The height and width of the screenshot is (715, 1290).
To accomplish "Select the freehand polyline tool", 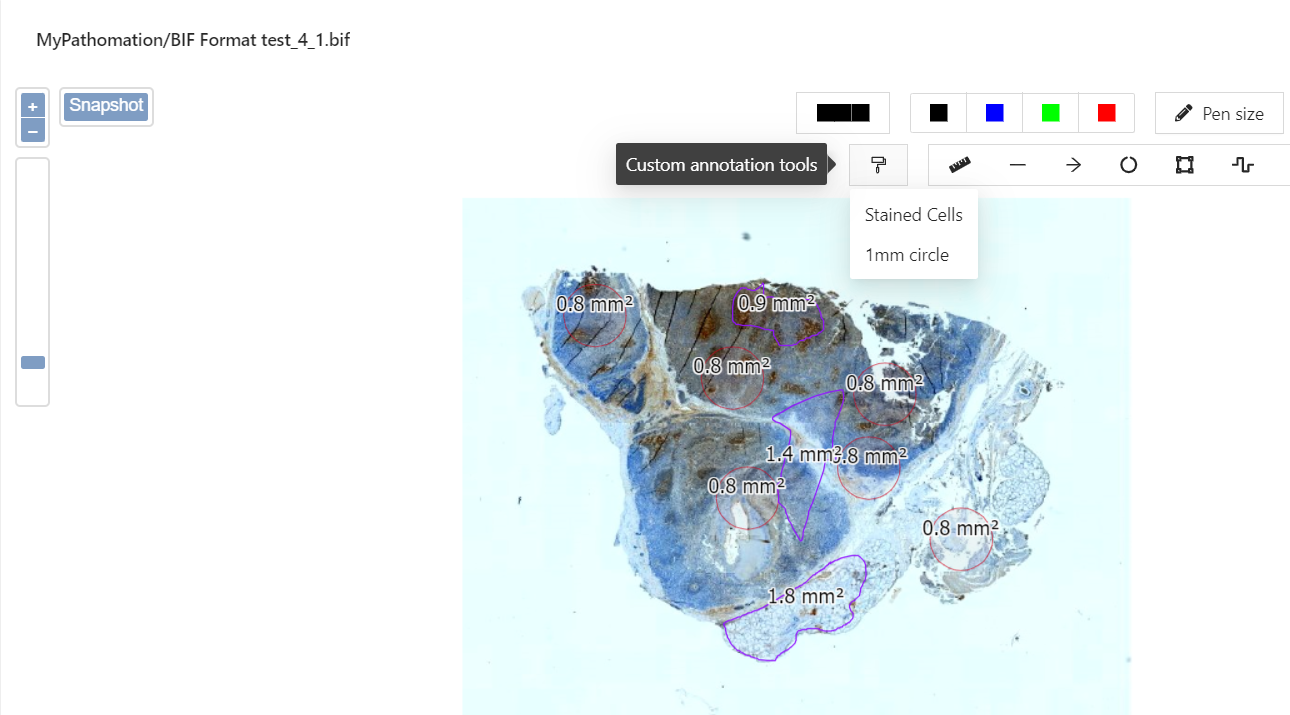I will click(1242, 165).
